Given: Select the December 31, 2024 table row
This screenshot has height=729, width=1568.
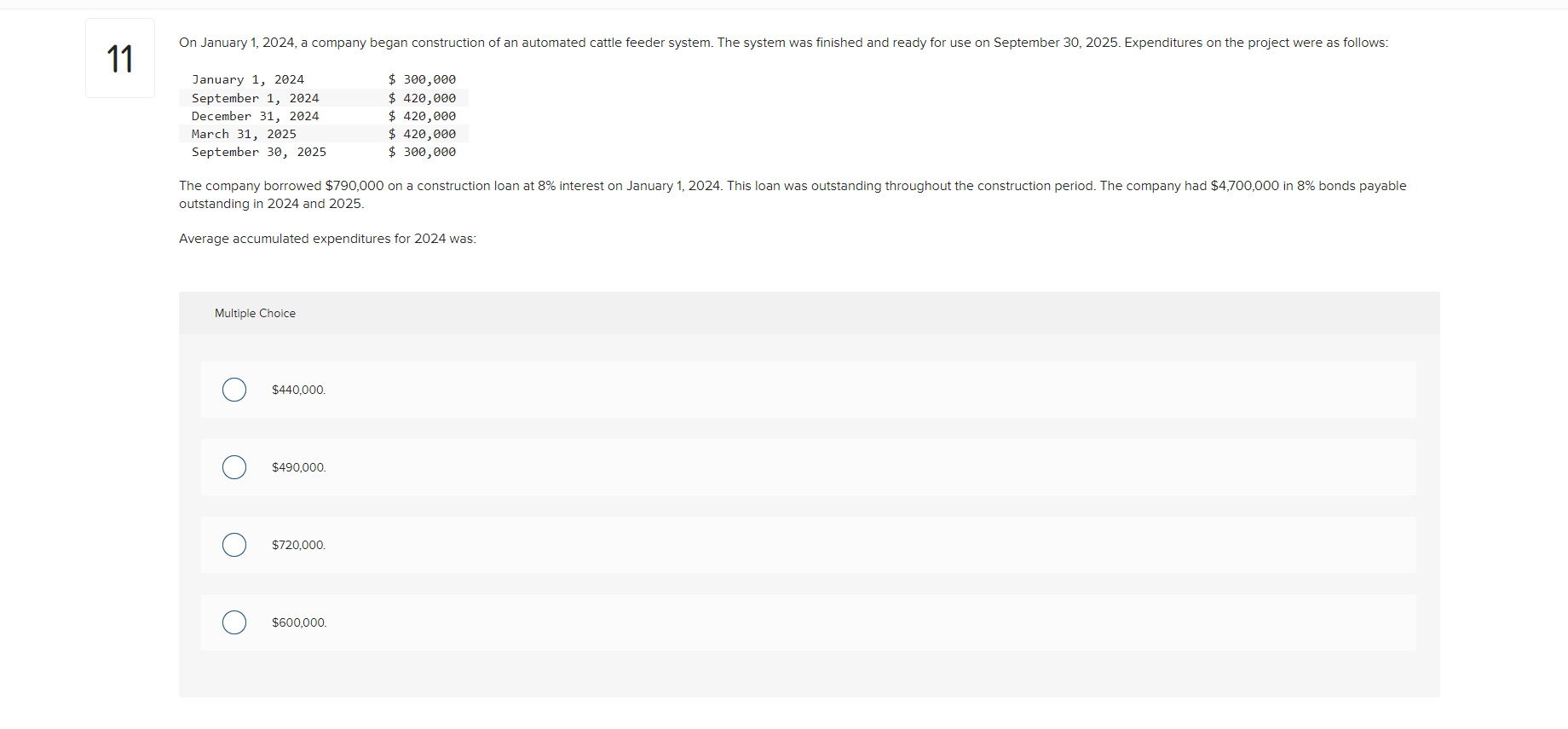Looking at the screenshot, I should pos(324,116).
